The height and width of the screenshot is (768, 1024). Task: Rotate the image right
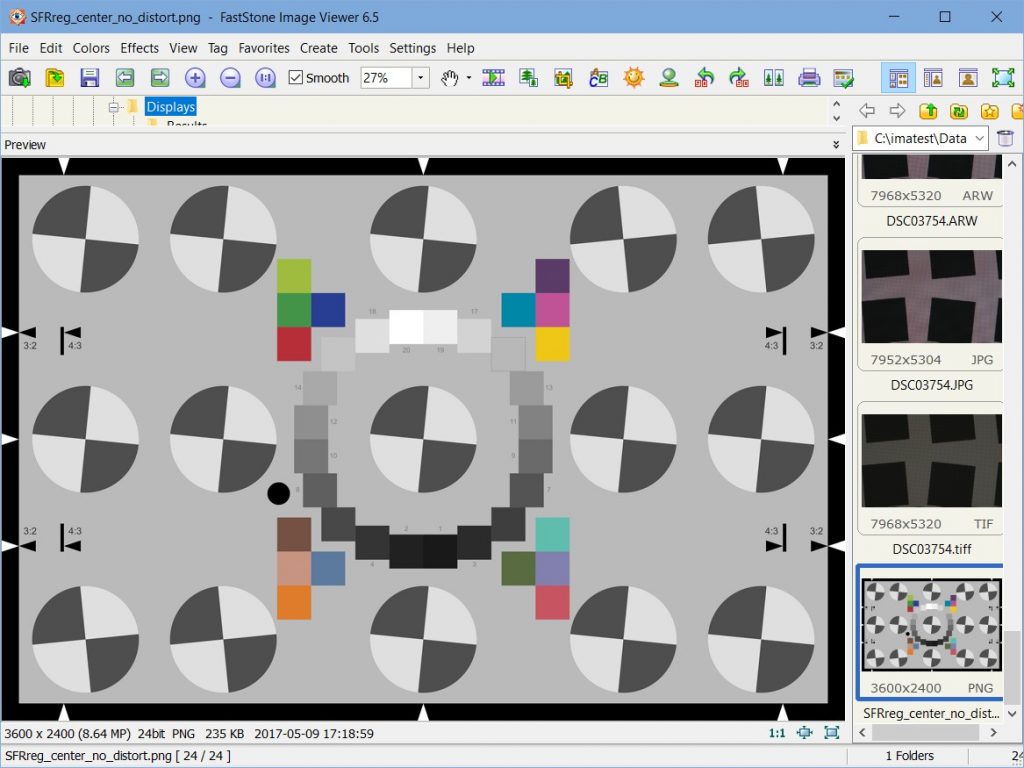740,78
